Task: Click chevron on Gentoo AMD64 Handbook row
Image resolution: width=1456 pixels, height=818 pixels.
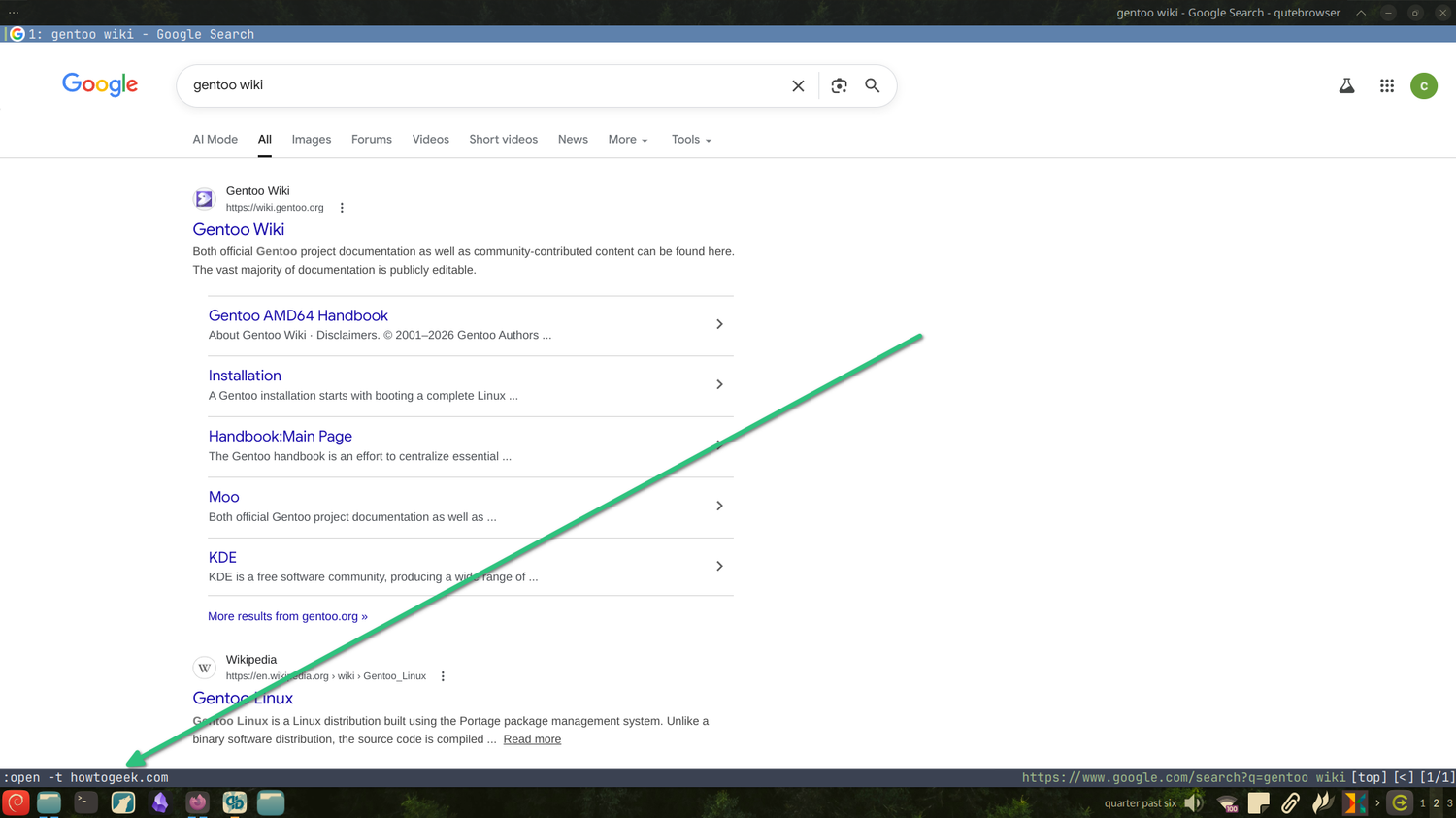Action: pyautogui.click(x=719, y=324)
